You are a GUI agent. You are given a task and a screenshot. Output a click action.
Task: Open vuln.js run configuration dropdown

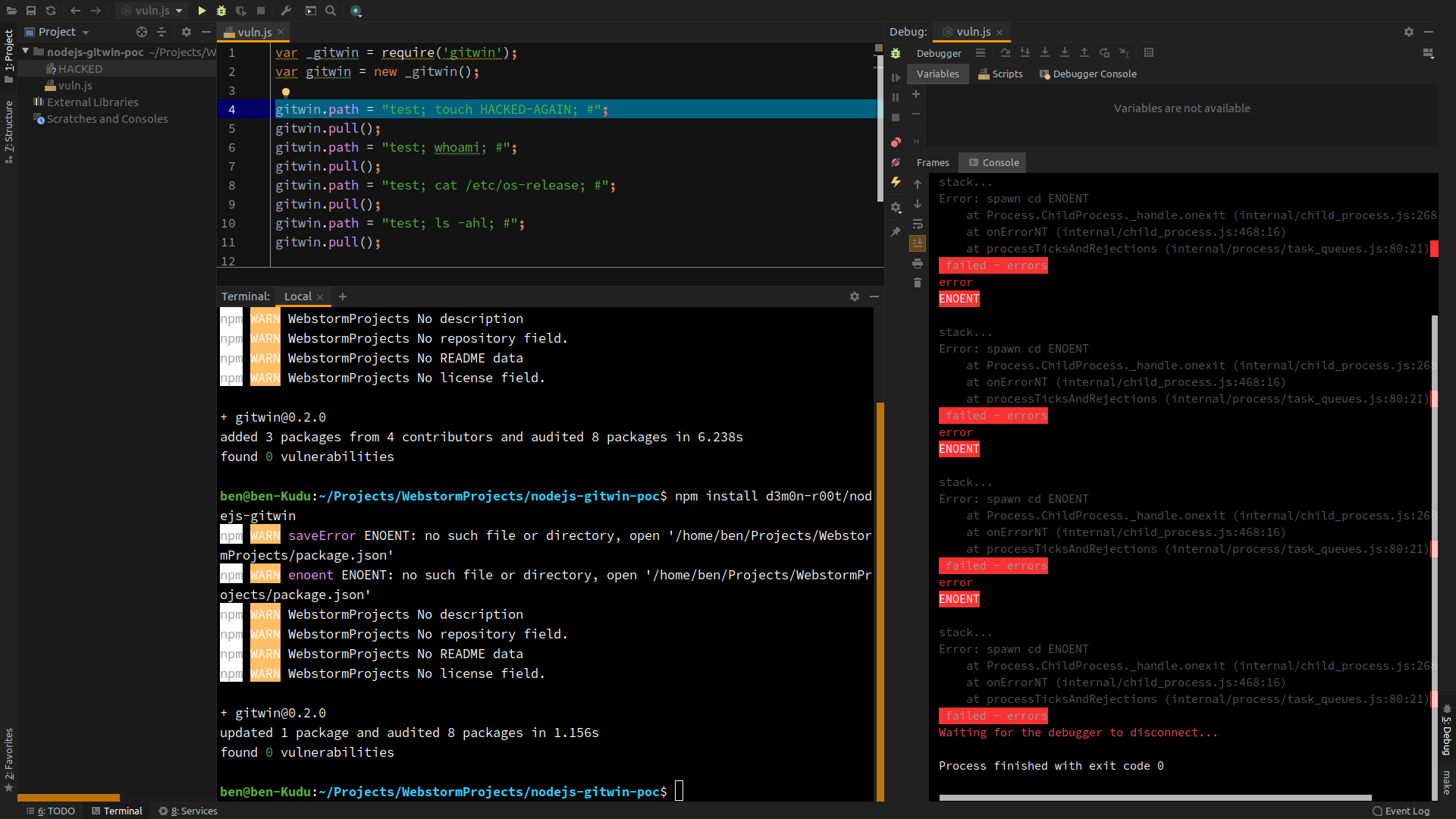(153, 11)
